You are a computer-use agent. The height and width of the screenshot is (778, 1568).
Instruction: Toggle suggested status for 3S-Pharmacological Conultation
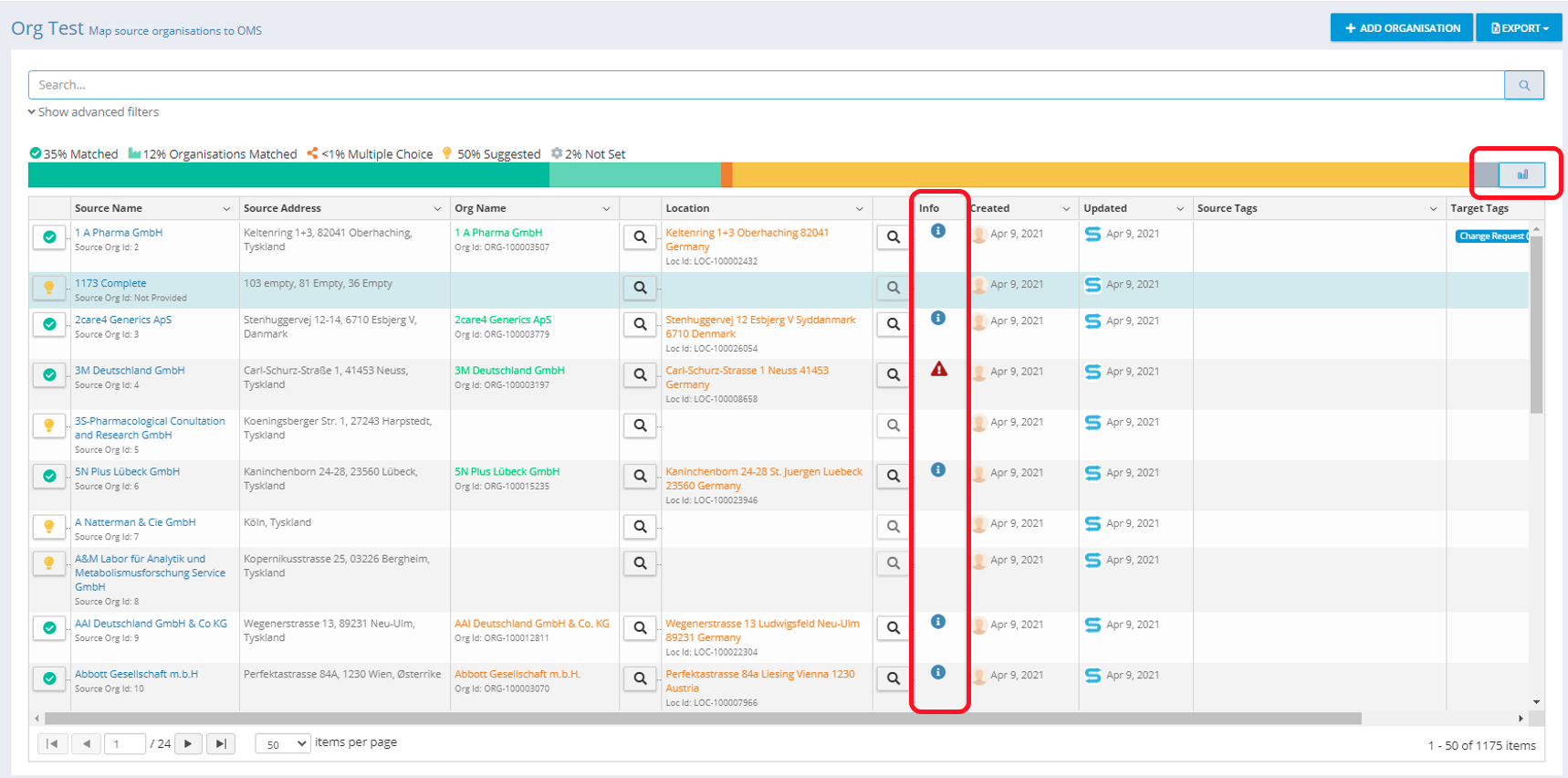point(49,426)
